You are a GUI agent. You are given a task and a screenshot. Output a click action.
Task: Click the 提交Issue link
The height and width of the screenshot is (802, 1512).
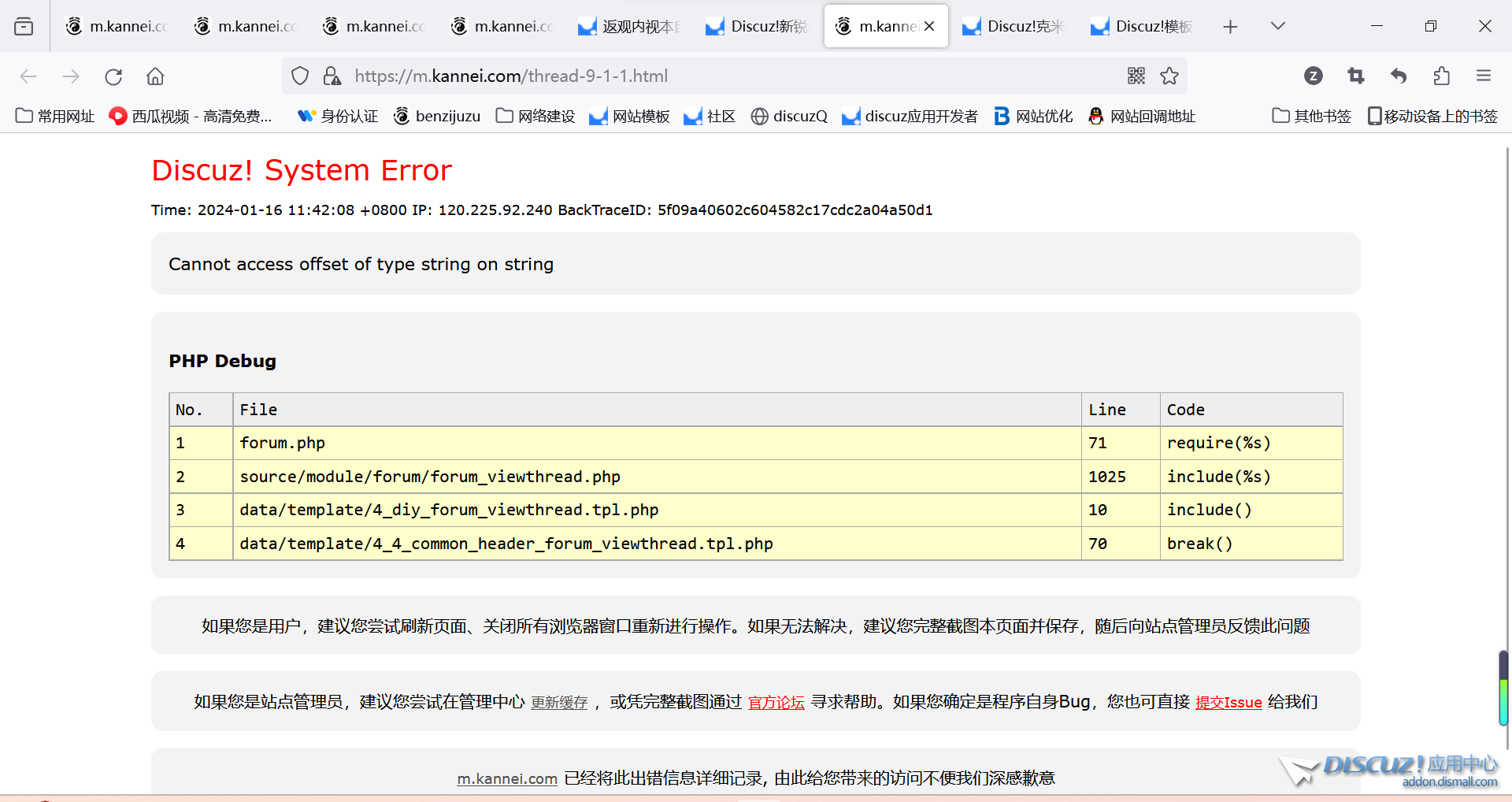[x=1228, y=703]
